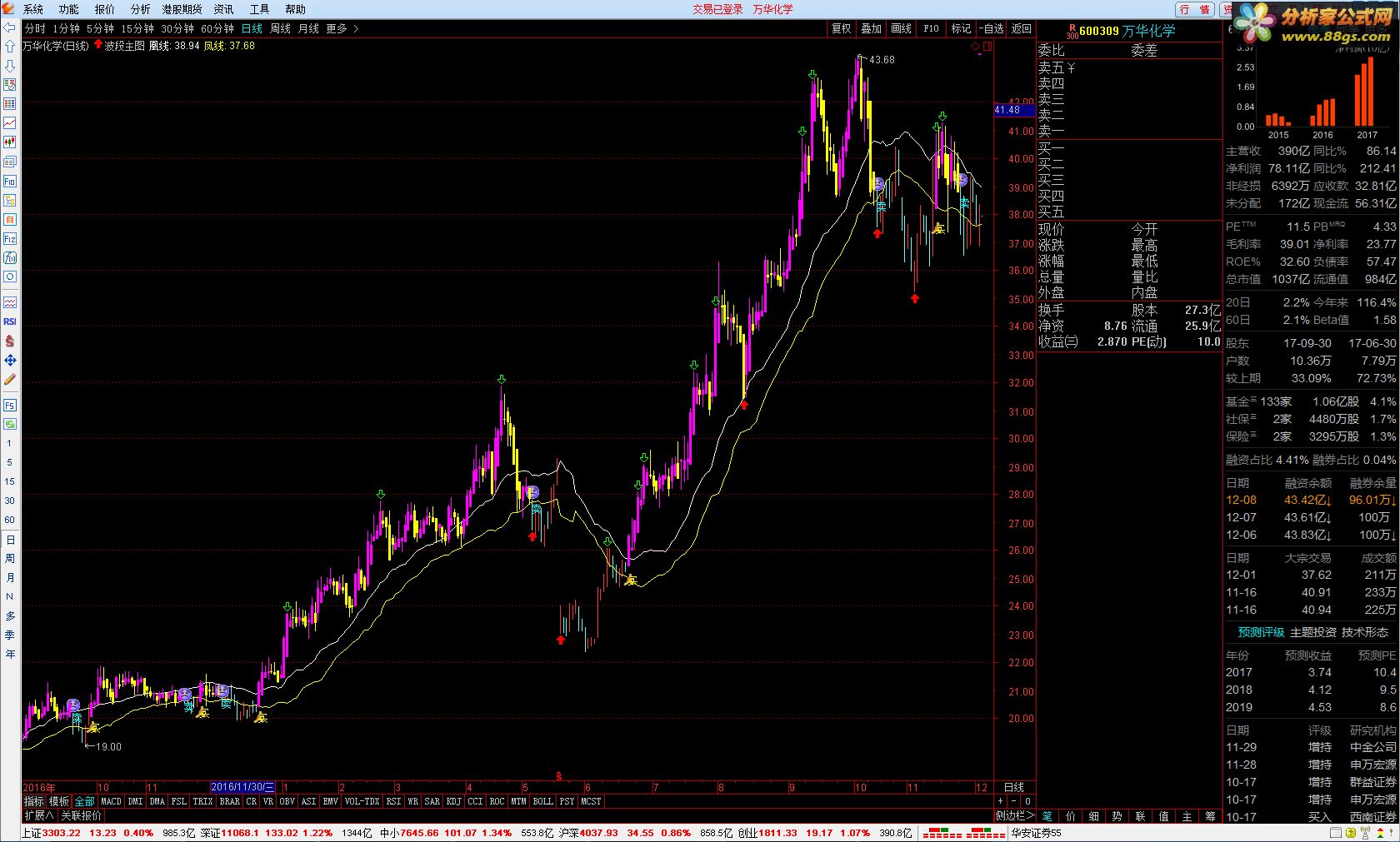The height and width of the screenshot is (842, 1400).
Task: Switch to 60分钟 period
Action: click(x=217, y=28)
